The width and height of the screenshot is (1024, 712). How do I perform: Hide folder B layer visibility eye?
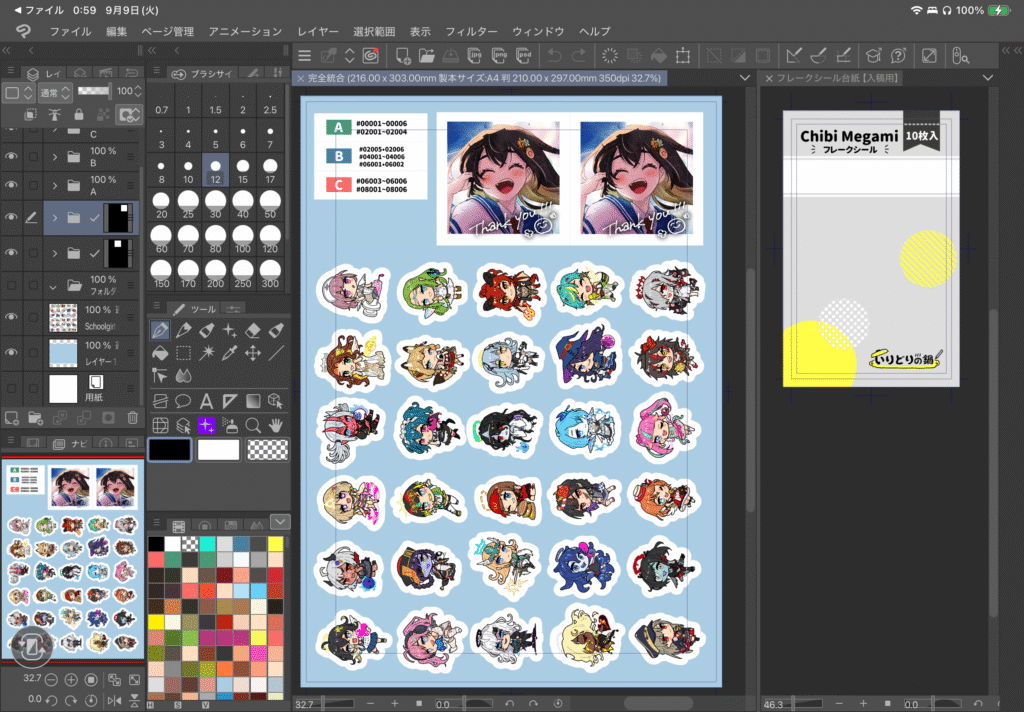pos(11,156)
